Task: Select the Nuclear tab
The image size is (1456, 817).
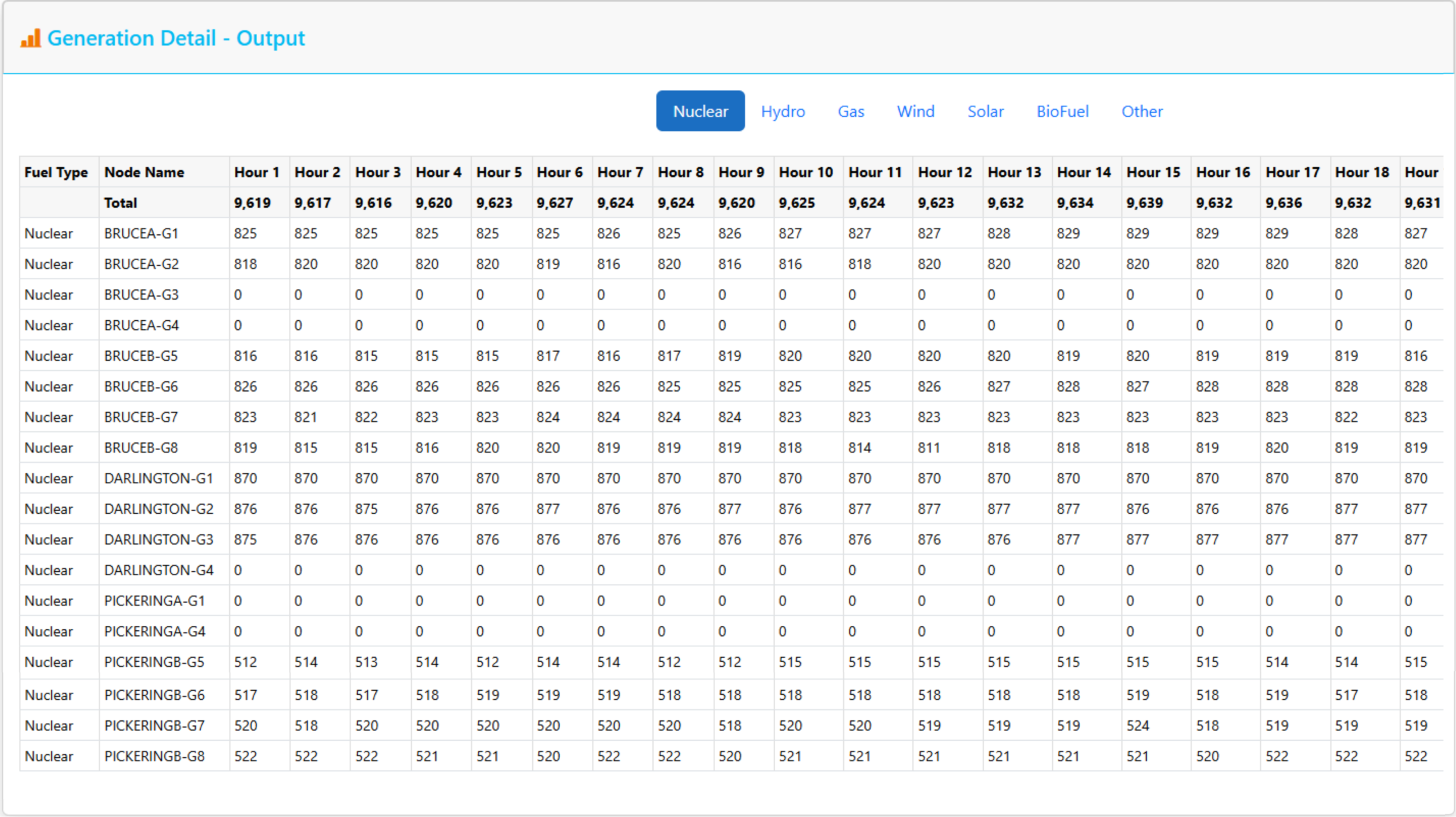Action: (x=700, y=112)
